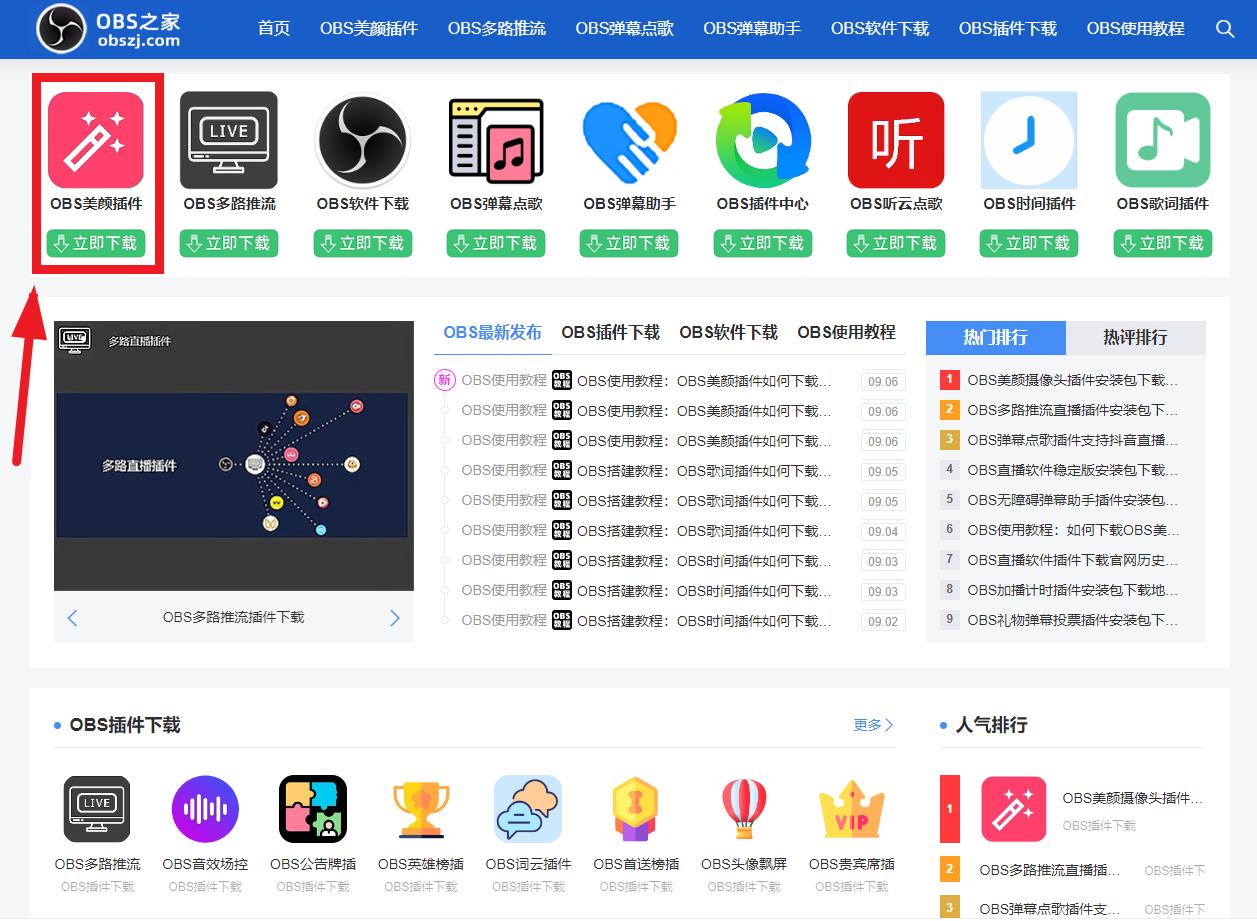Image resolution: width=1257 pixels, height=921 pixels.
Task: Select the OBS多路推流 LIVE monitor icon
Action: (229, 138)
